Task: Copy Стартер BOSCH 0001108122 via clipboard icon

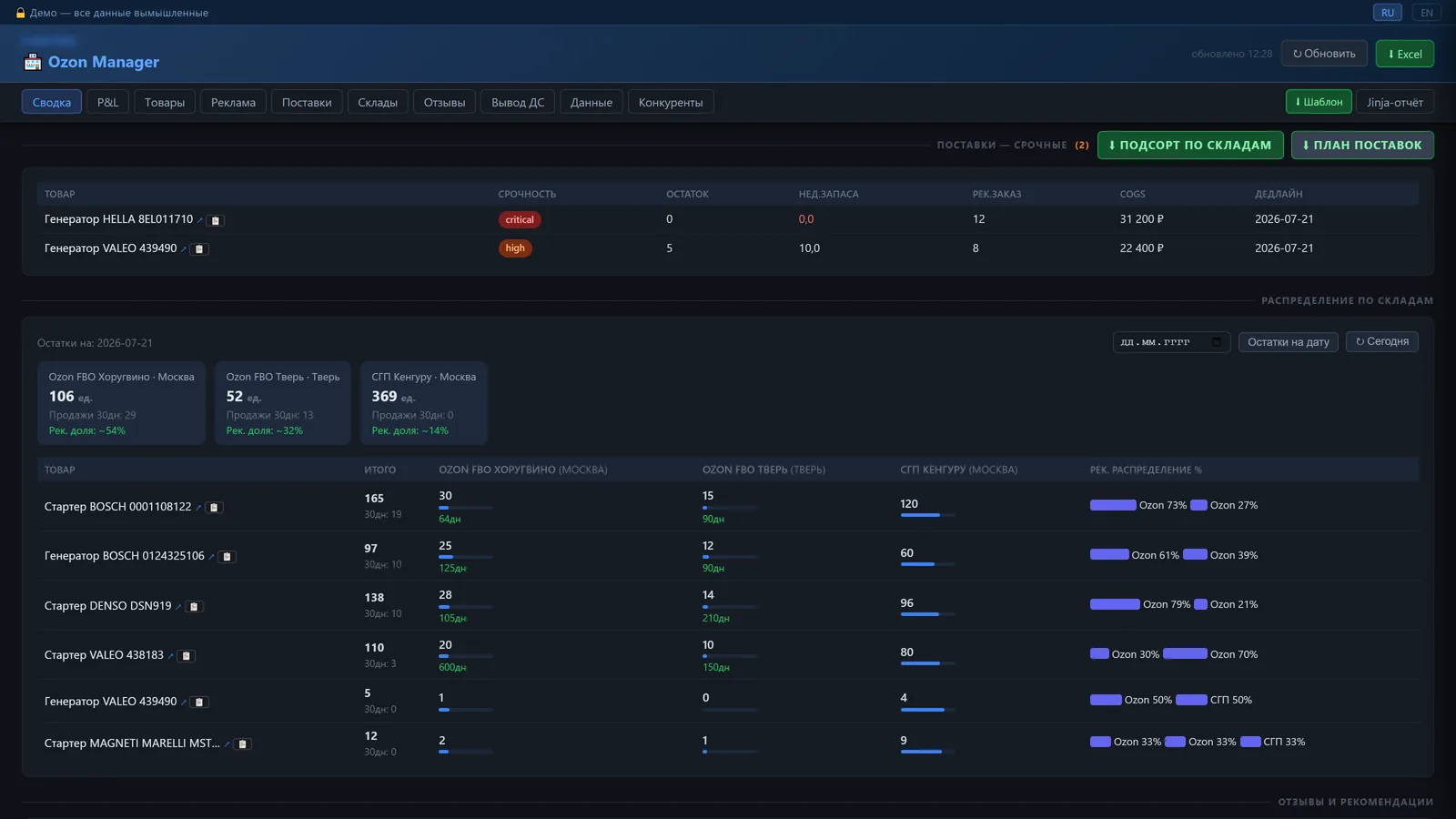Action: tap(214, 508)
